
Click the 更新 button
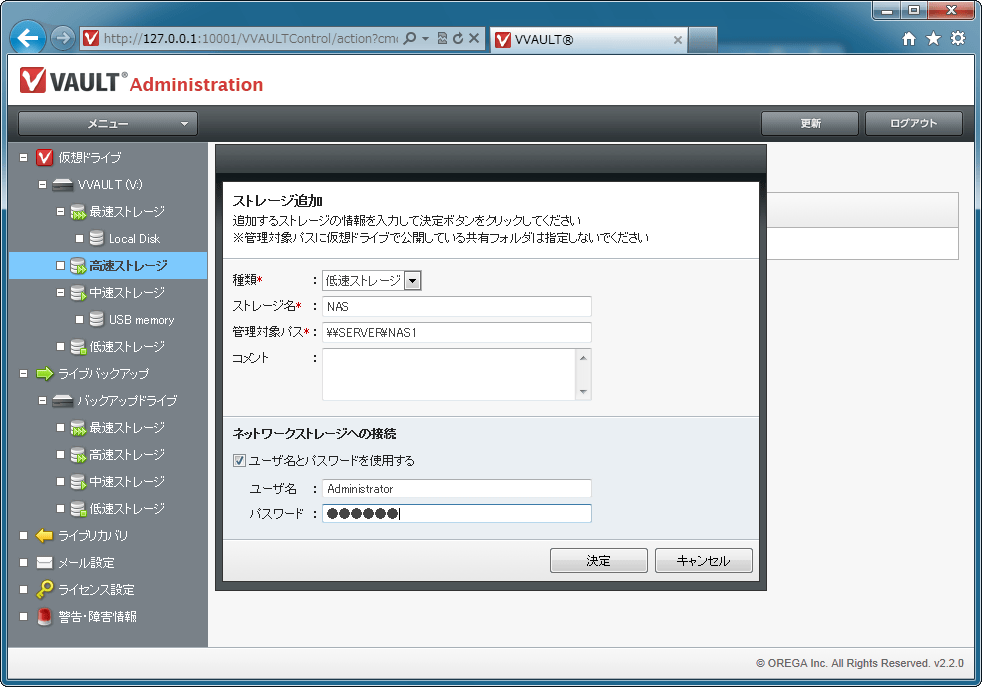coord(810,123)
